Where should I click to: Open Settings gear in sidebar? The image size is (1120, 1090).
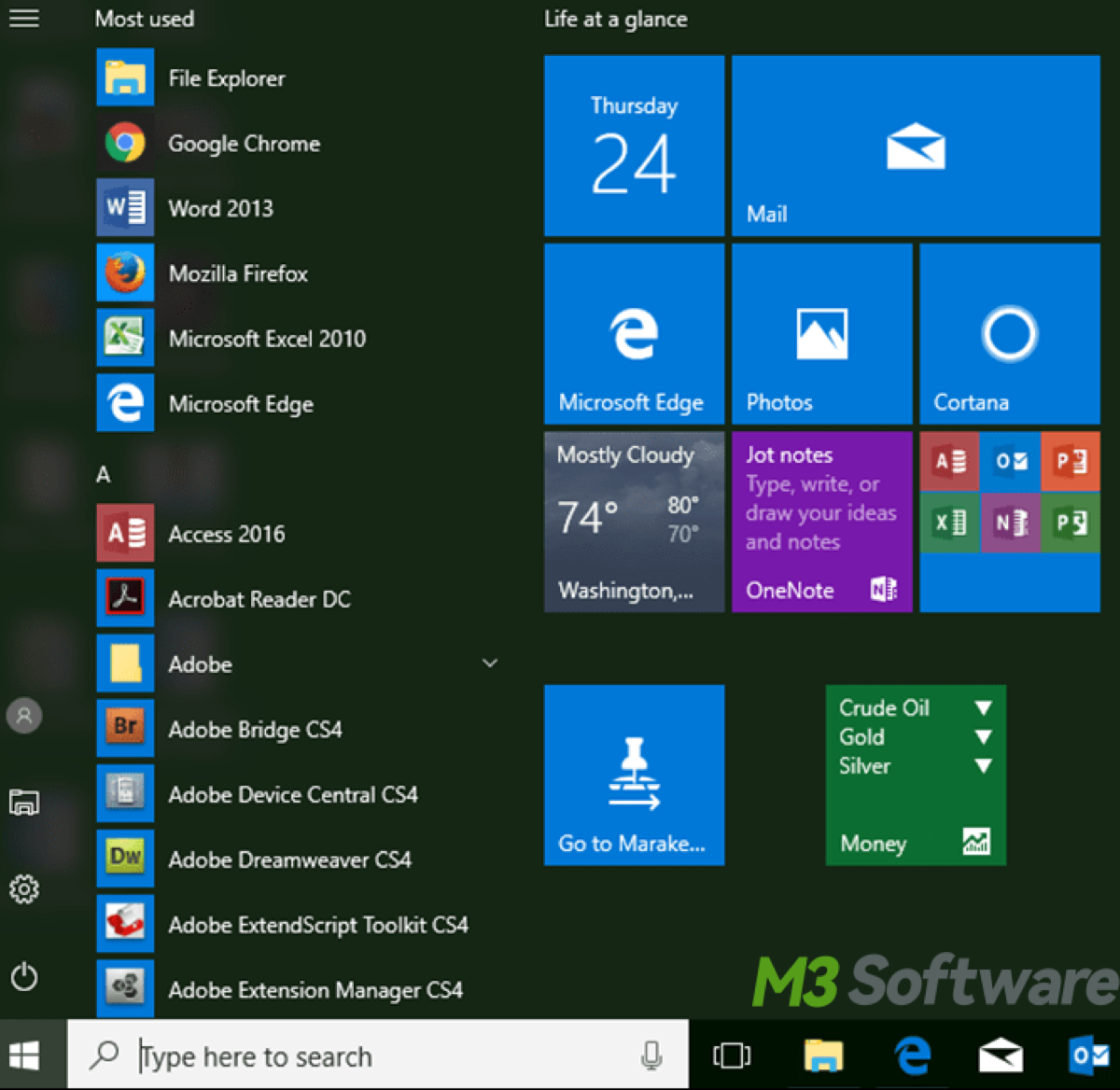coord(24,889)
